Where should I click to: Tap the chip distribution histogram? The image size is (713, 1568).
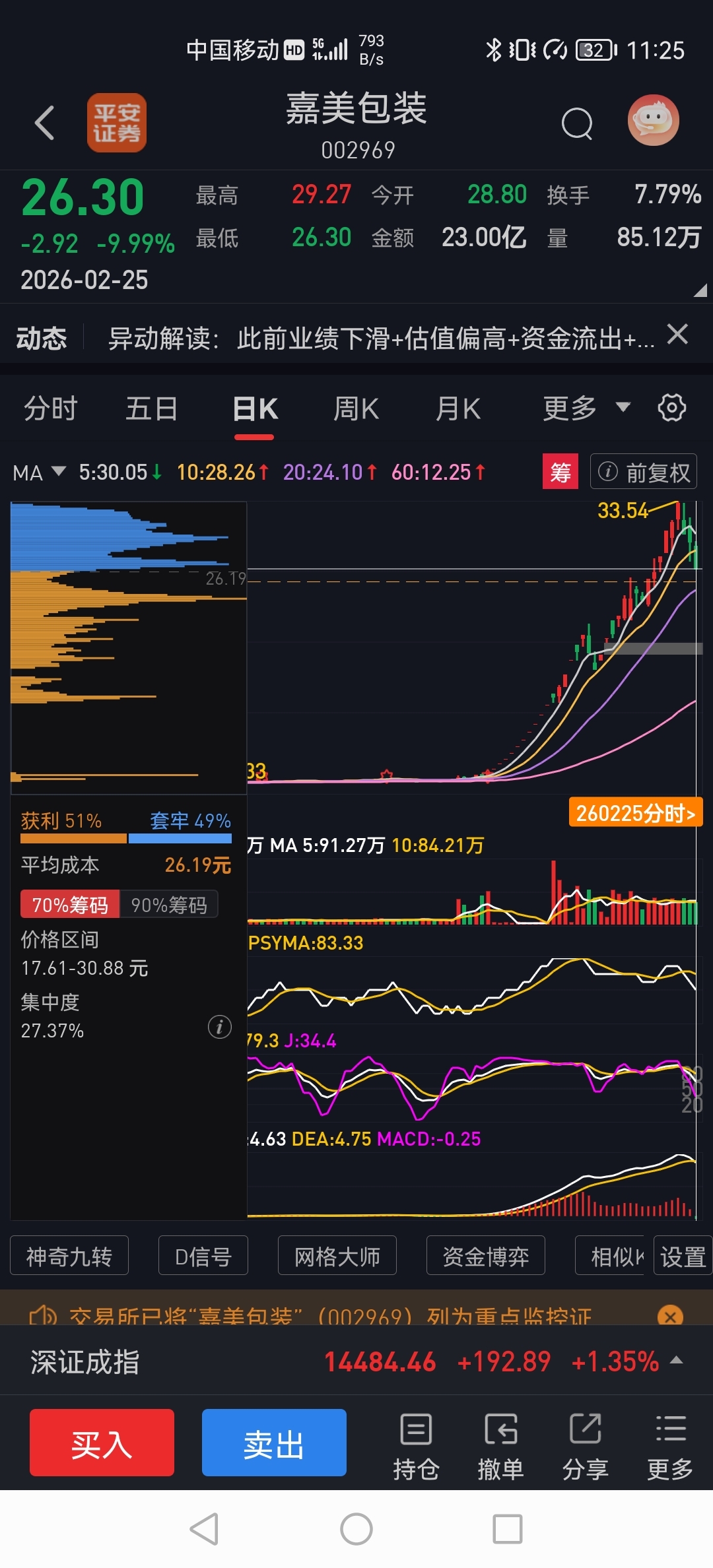[x=129, y=647]
